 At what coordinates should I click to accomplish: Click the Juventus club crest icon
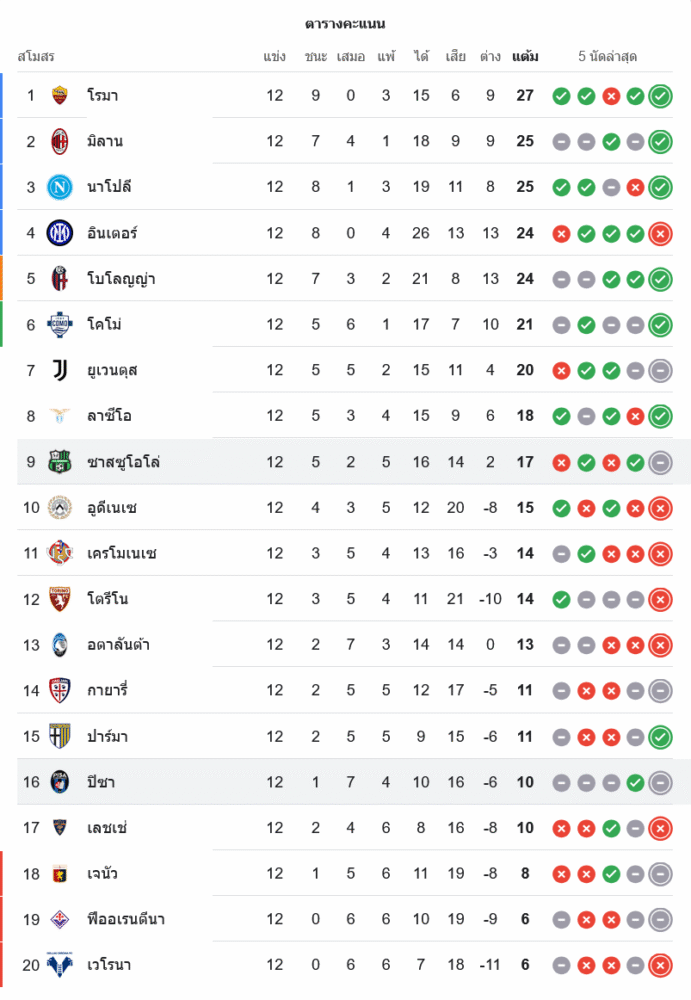60,370
